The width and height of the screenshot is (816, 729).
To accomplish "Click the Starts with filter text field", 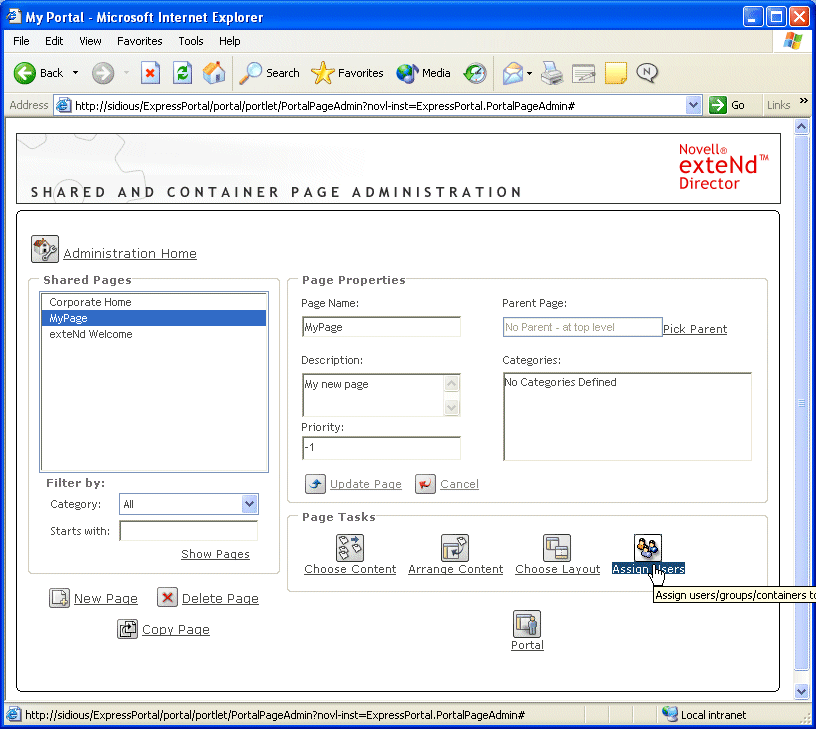I will (188, 531).
